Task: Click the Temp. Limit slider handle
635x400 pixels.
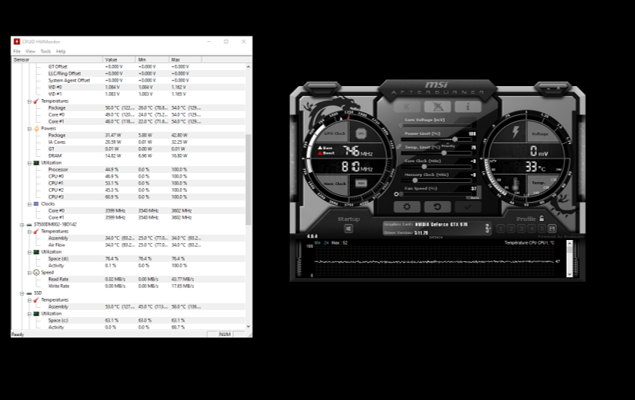Action: click(x=444, y=153)
